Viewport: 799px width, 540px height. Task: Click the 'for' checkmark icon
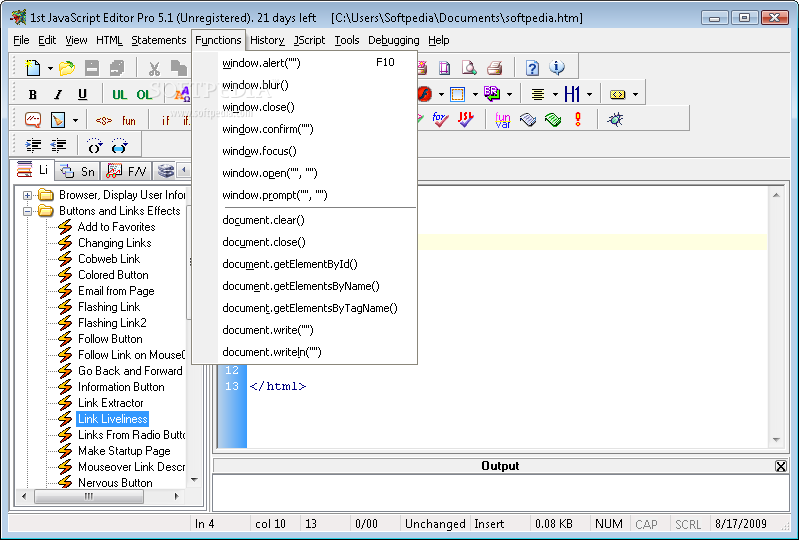click(440, 120)
